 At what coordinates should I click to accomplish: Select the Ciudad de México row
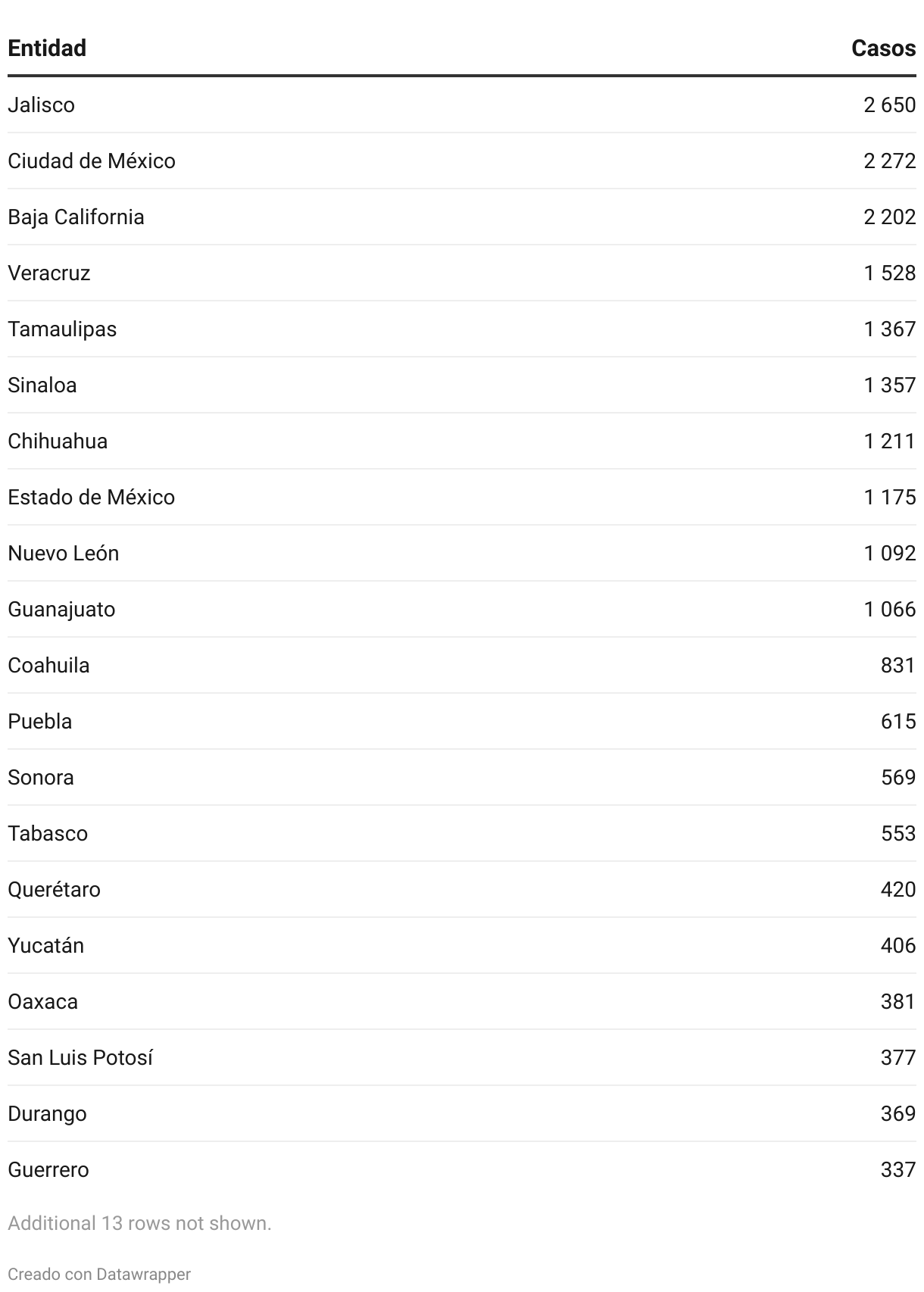(462, 161)
